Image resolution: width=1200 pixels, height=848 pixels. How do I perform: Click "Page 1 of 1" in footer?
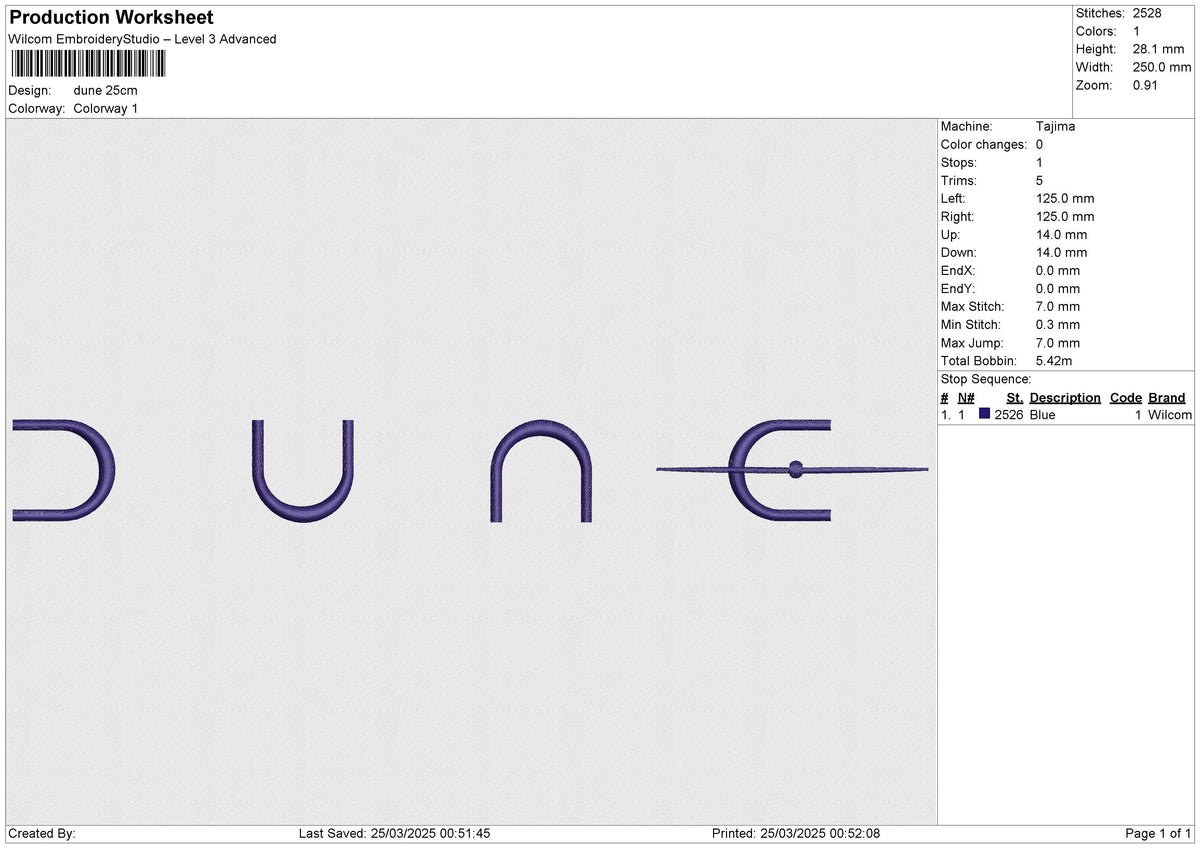[x=1158, y=833]
